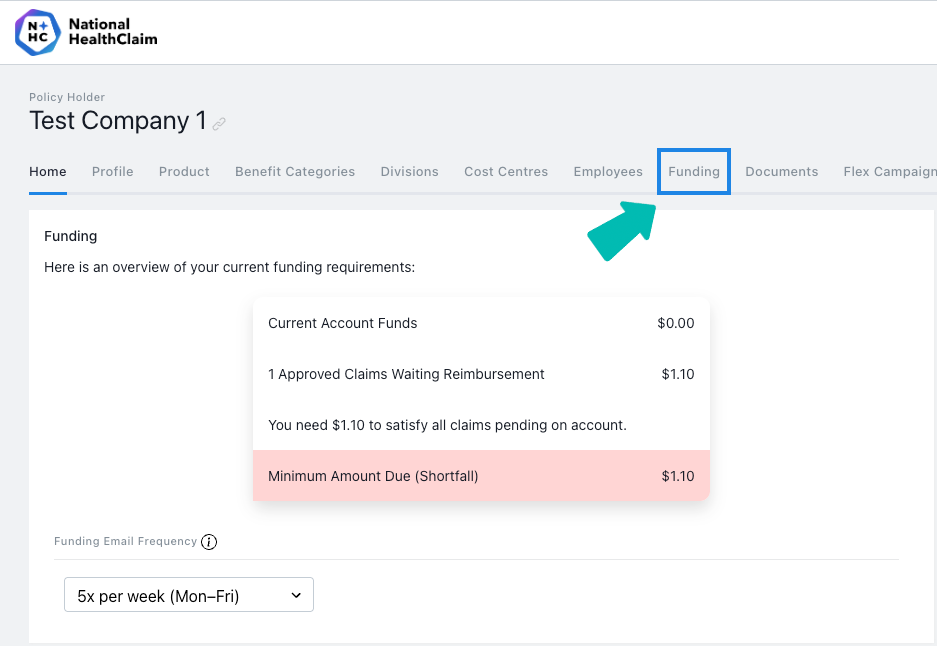The width and height of the screenshot is (937, 646).
Task: Click the link icon beside Test Company 1
Action: click(x=219, y=124)
